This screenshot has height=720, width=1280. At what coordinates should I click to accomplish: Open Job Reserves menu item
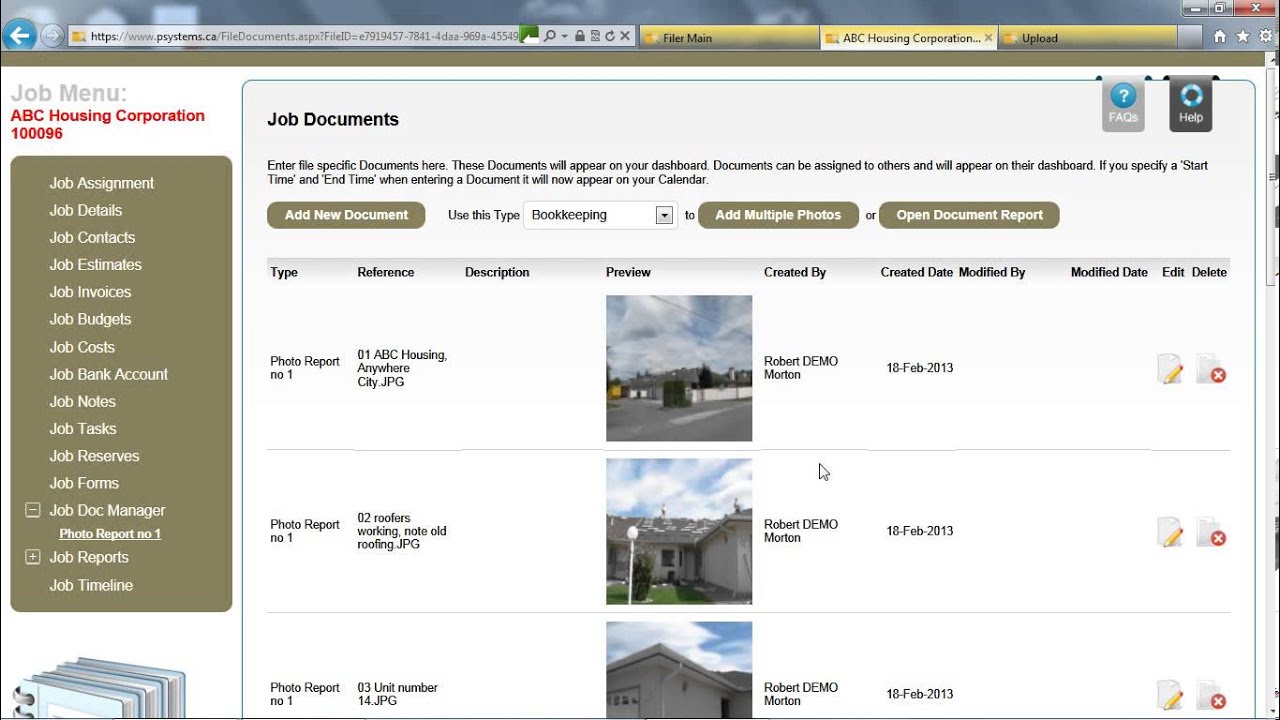click(95, 456)
